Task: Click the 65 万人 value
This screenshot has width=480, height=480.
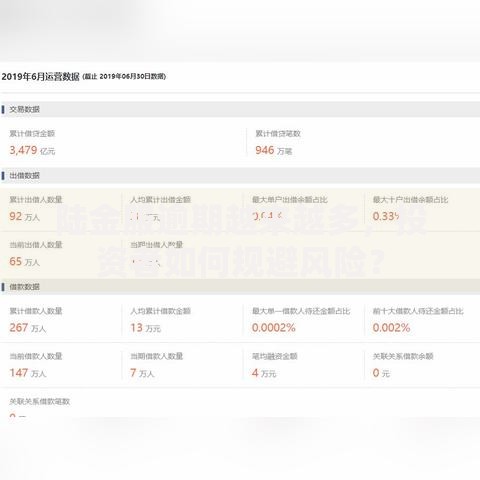Action: point(24,262)
